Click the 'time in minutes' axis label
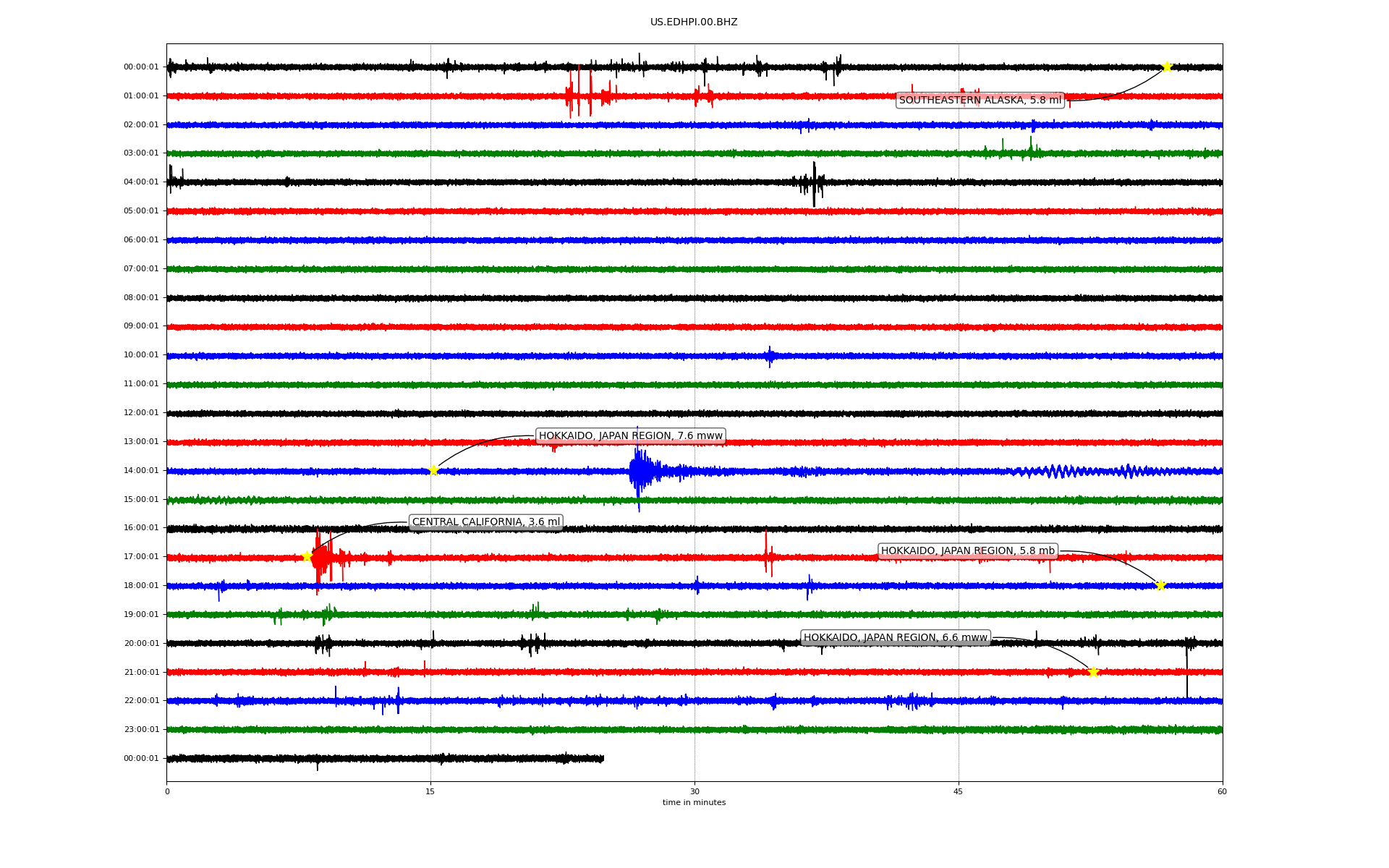This screenshot has height=868, width=1389. point(693,802)
